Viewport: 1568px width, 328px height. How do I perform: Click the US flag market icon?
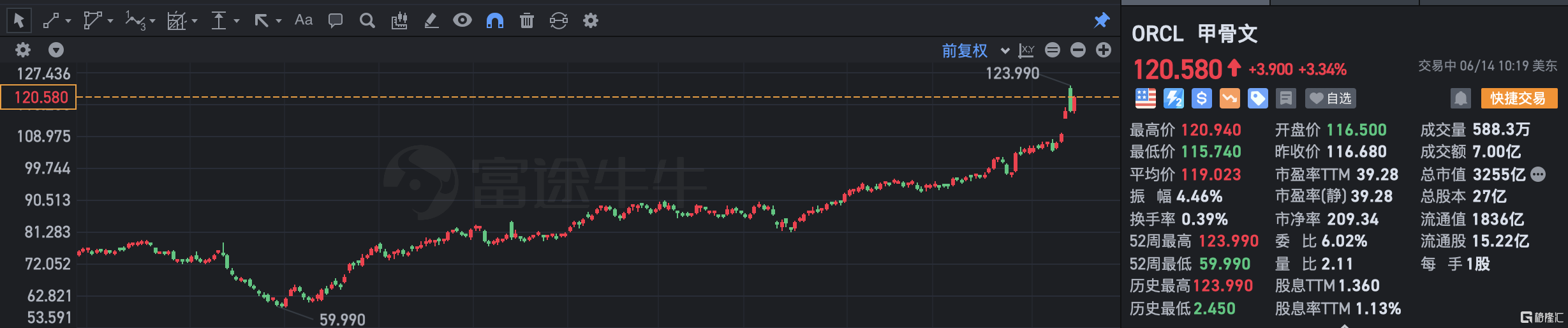click(1146, 98)
